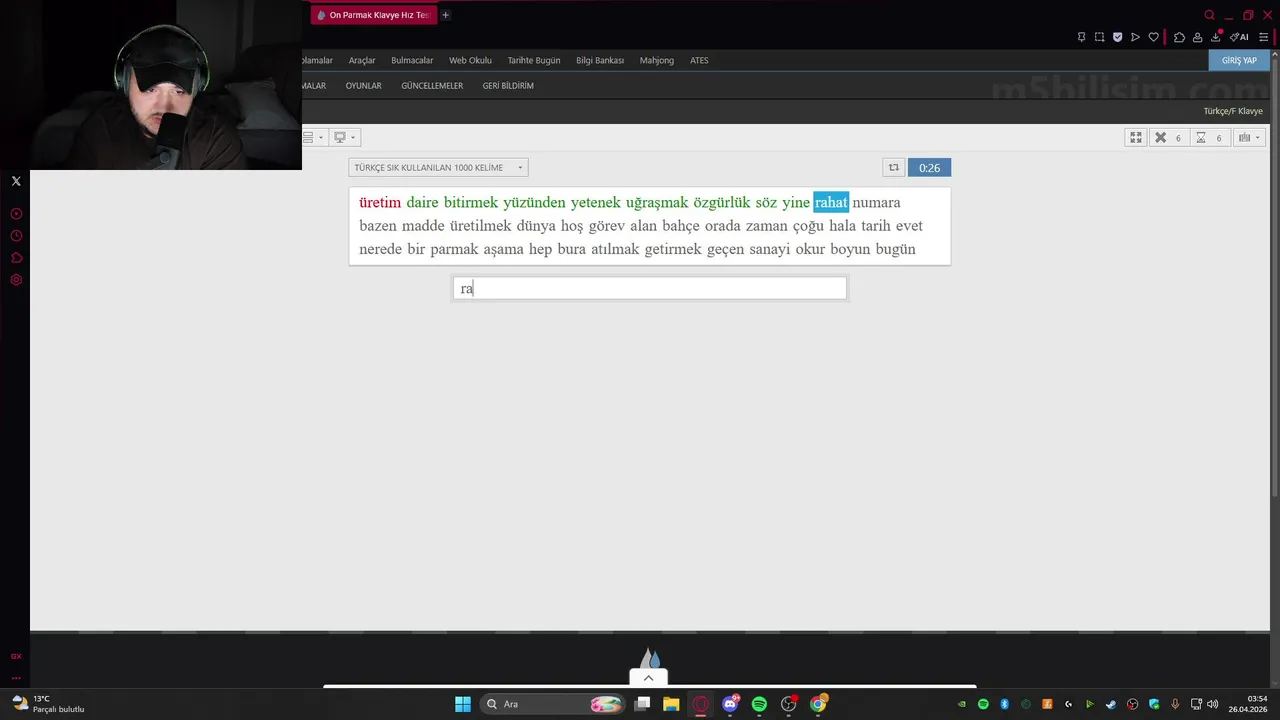Viewport: 1280px width, 720px height.
Task: Click the restart test refresh icon
Action: point(894,168)
